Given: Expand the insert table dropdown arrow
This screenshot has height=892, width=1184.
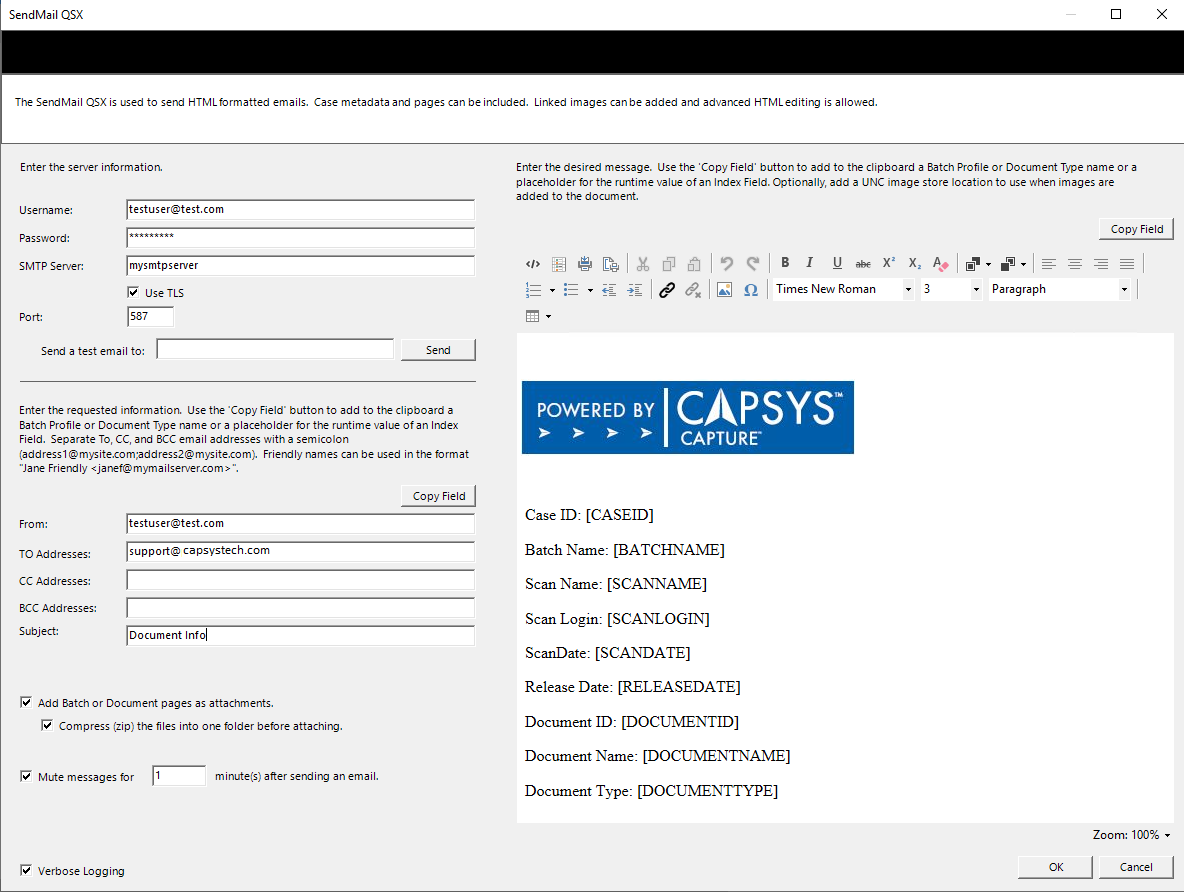Looking at the screenshot, I should (x=548, y=316).
